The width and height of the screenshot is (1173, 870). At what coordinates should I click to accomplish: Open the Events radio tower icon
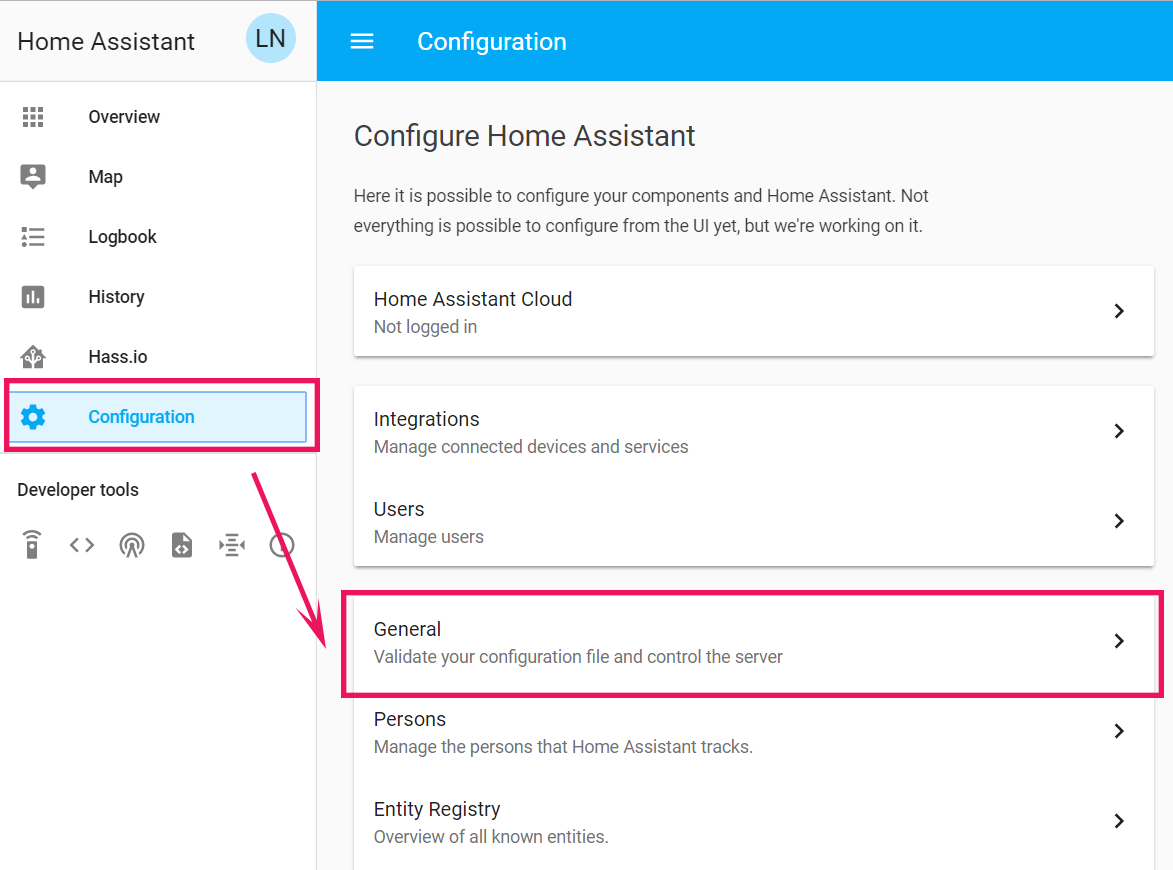(131, 545)
